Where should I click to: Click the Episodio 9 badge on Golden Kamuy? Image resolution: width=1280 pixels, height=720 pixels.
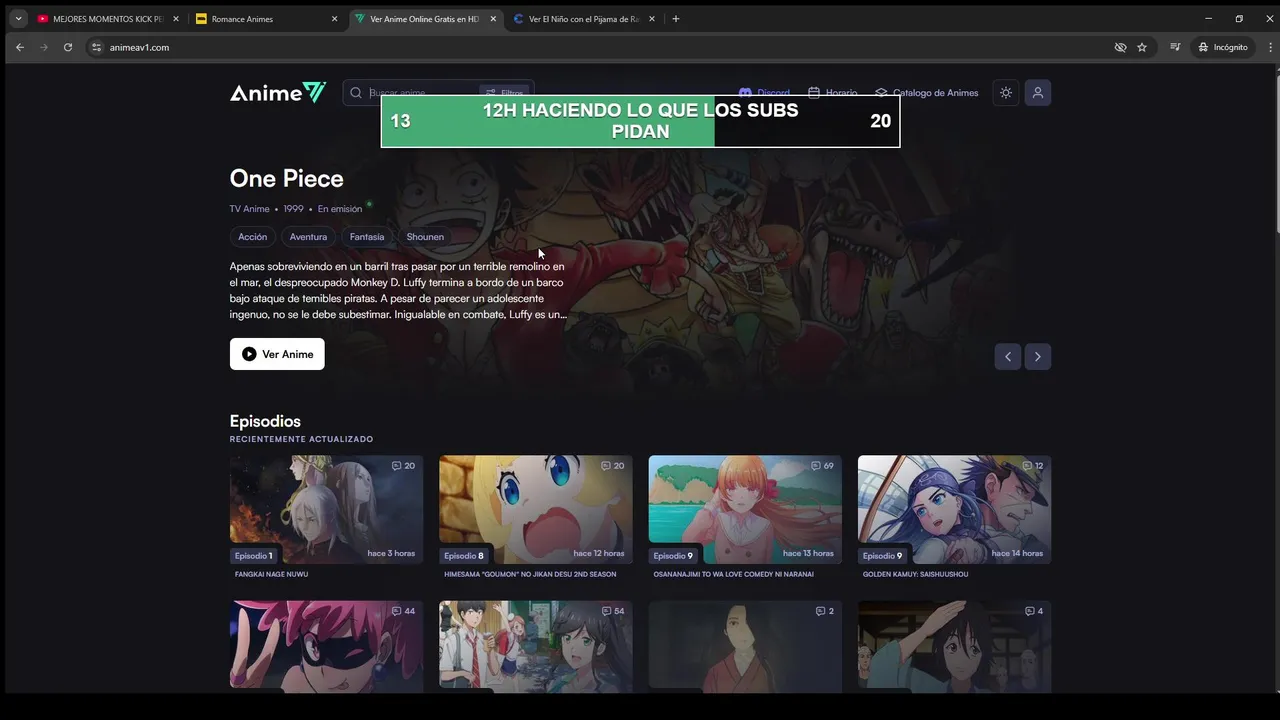(882, 555)
